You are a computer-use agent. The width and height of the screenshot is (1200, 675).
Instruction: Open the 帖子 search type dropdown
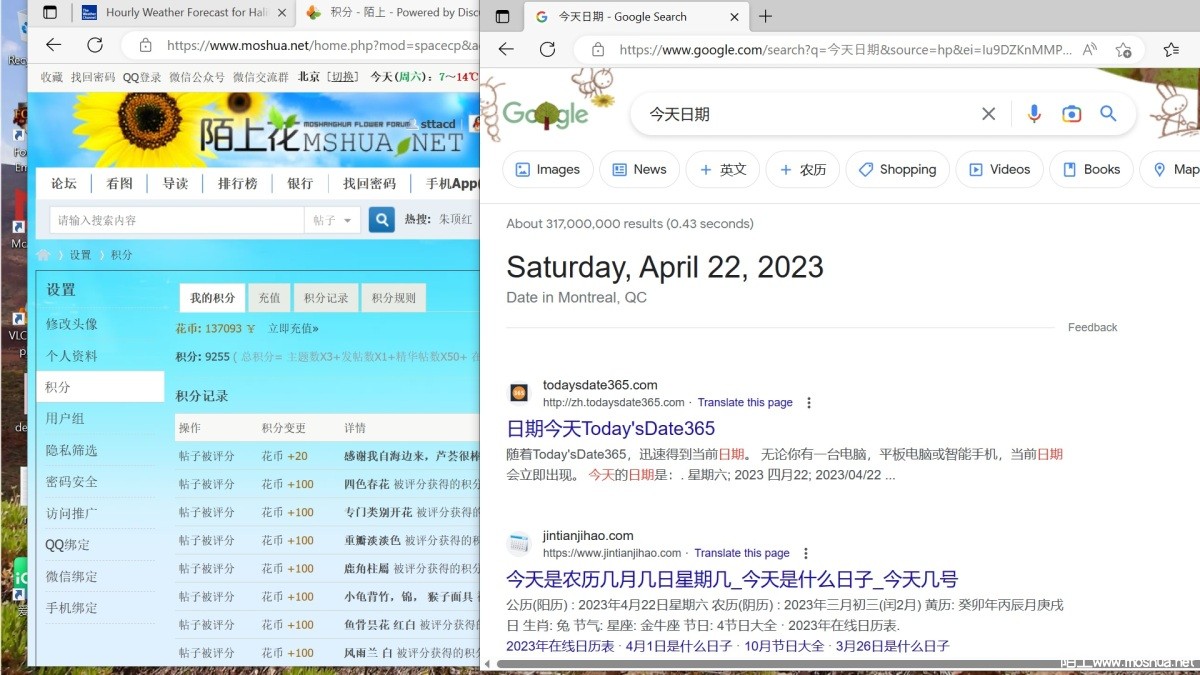click(x=332, y=220)
